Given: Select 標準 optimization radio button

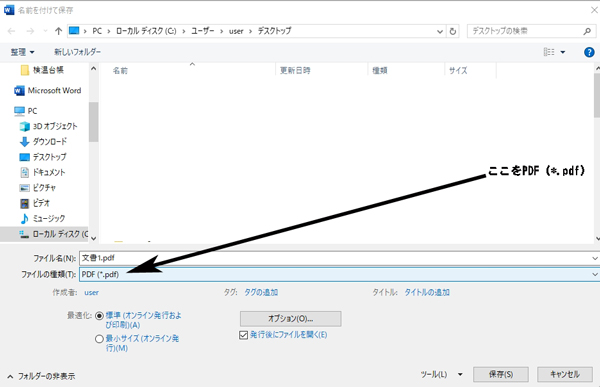Looking at the screenshot, I should pos(99,316).
